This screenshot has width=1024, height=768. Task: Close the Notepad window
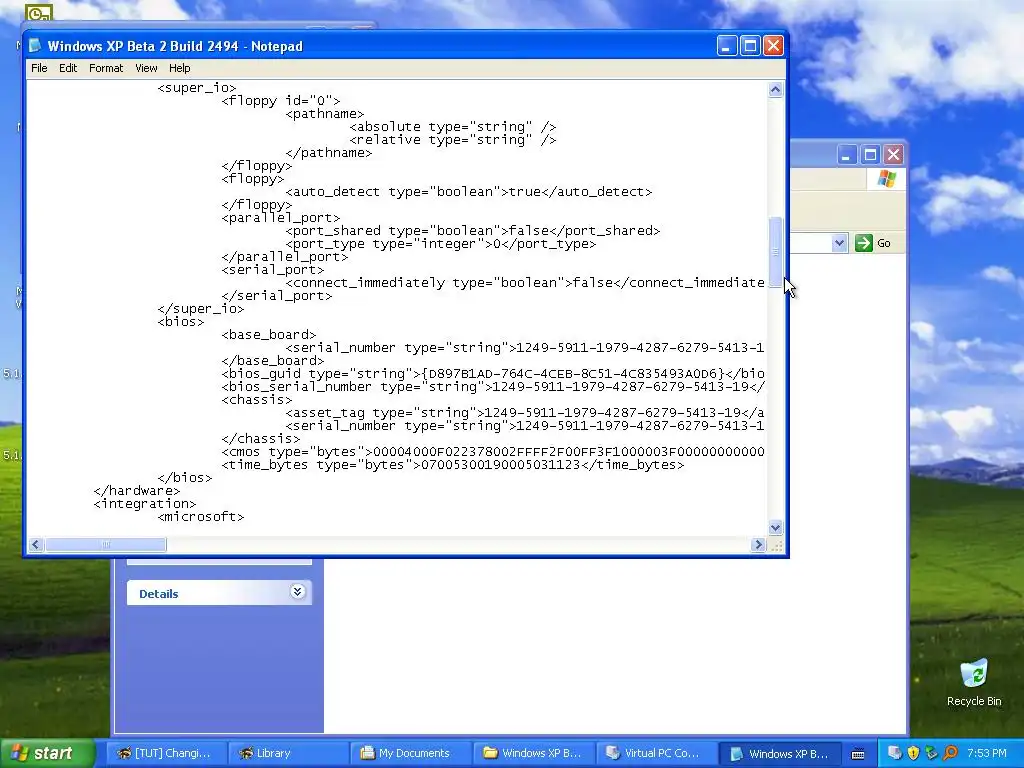tap(773, 46)
